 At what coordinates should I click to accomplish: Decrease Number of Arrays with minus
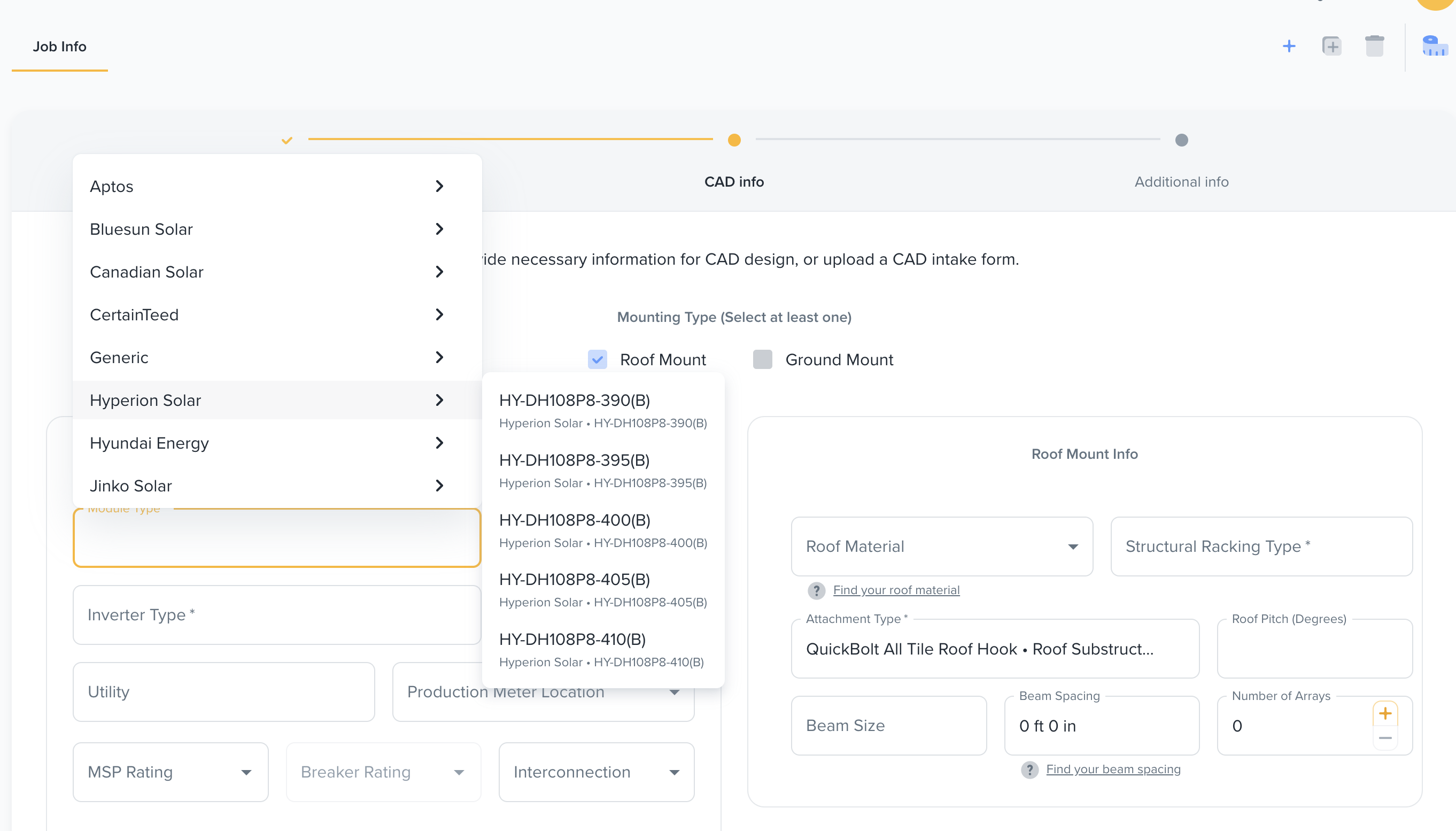click(1385, 738)
